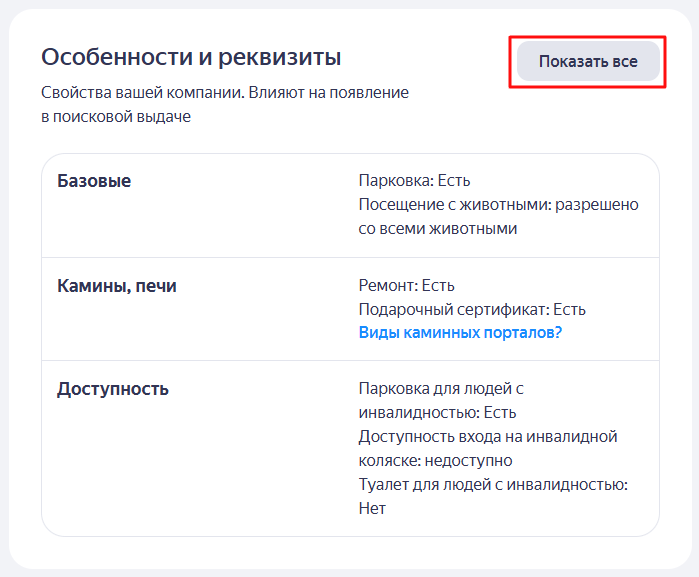Select the 'Камины, печи' category label

pyautogui.click(x=116, y=286)
